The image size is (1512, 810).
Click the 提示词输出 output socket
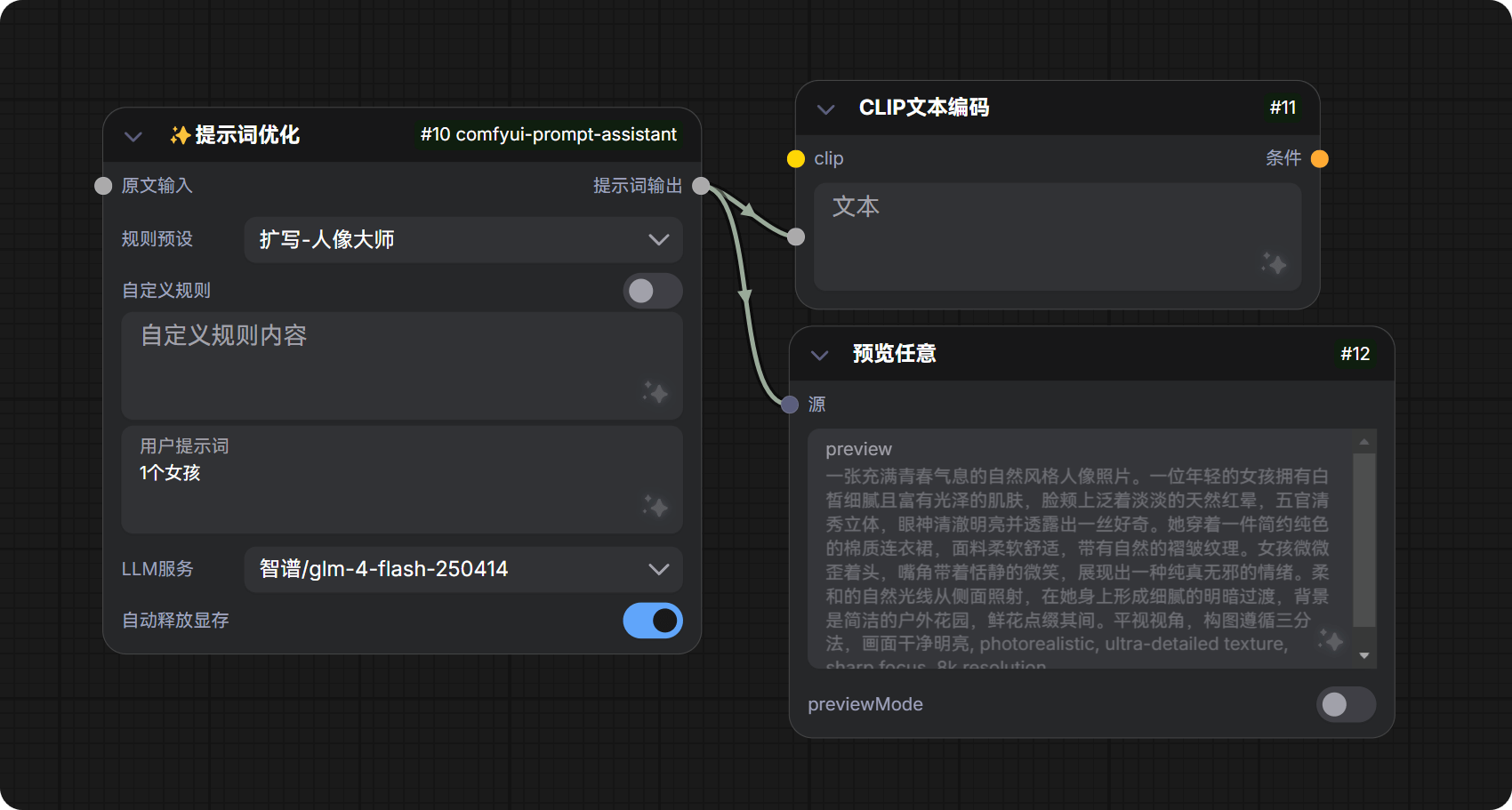pos(701,186)
